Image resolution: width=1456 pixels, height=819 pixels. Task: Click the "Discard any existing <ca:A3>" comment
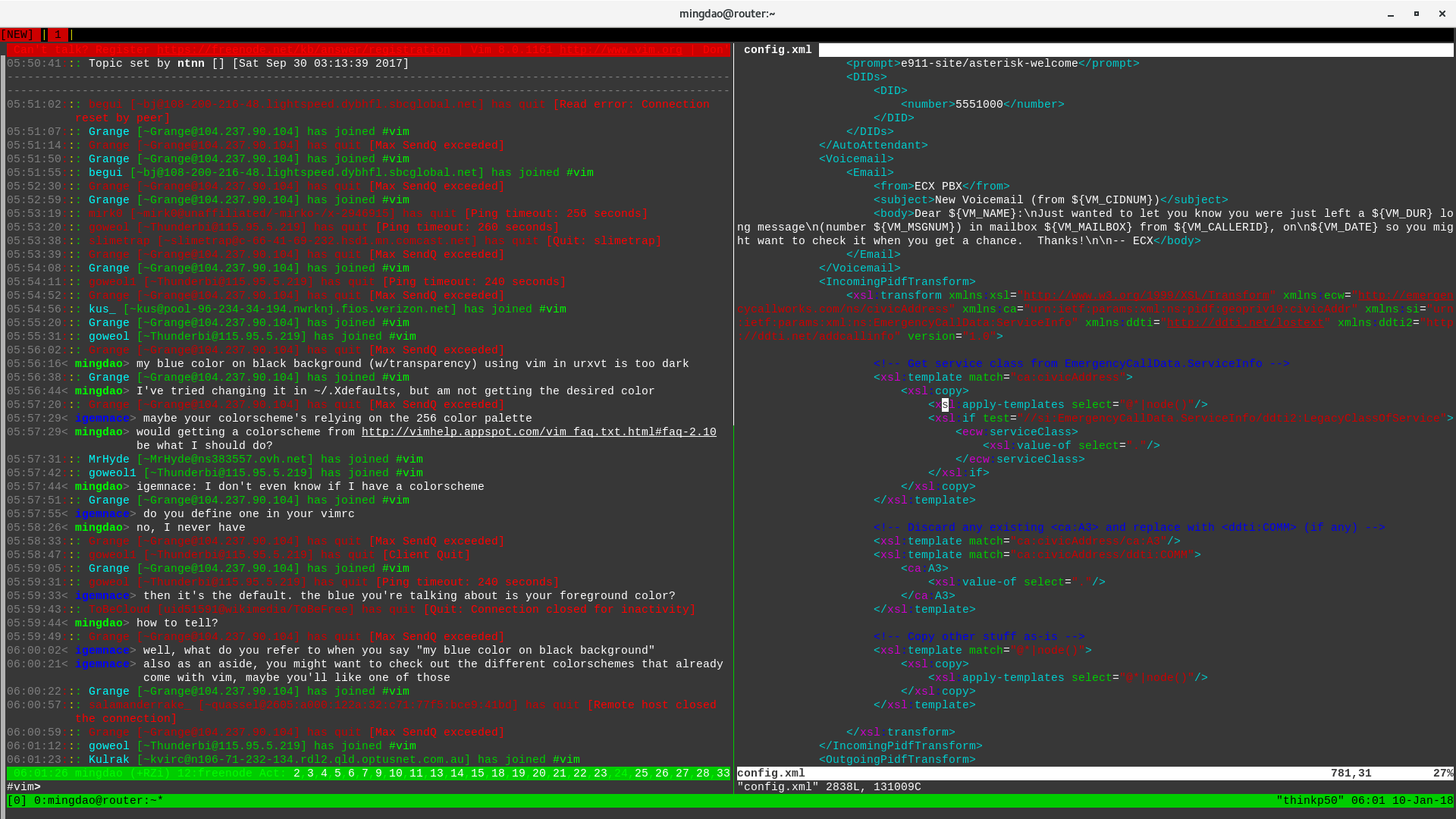point(1129,528)
